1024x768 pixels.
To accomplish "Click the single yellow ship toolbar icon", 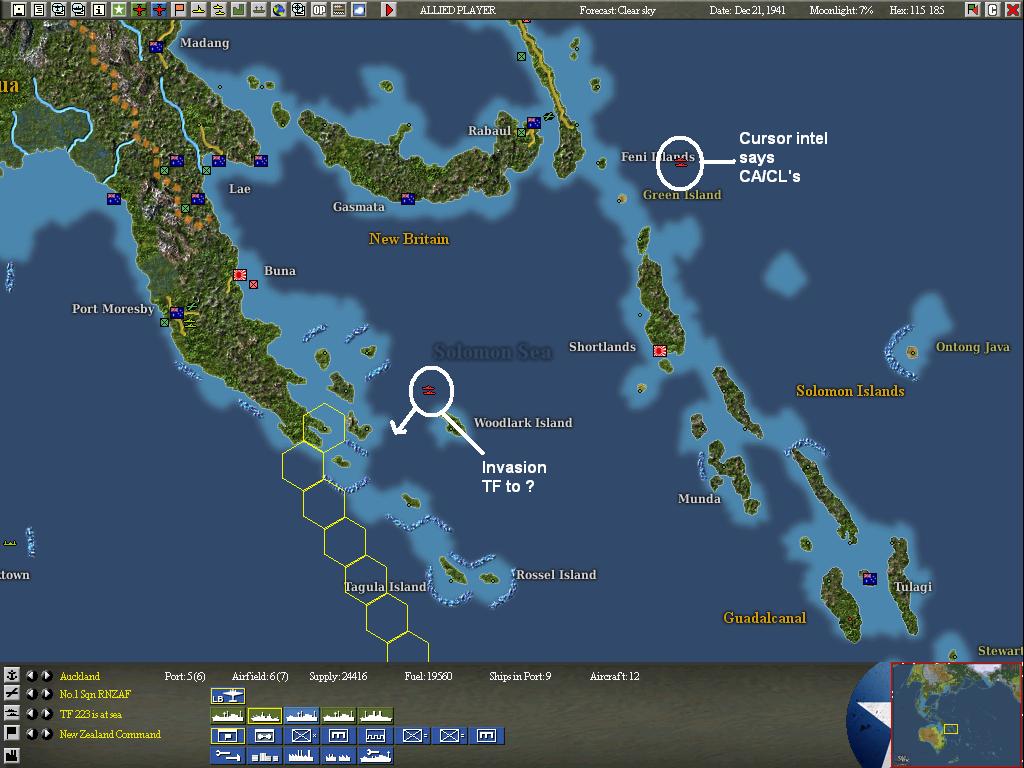I will [x=199, y=10].
